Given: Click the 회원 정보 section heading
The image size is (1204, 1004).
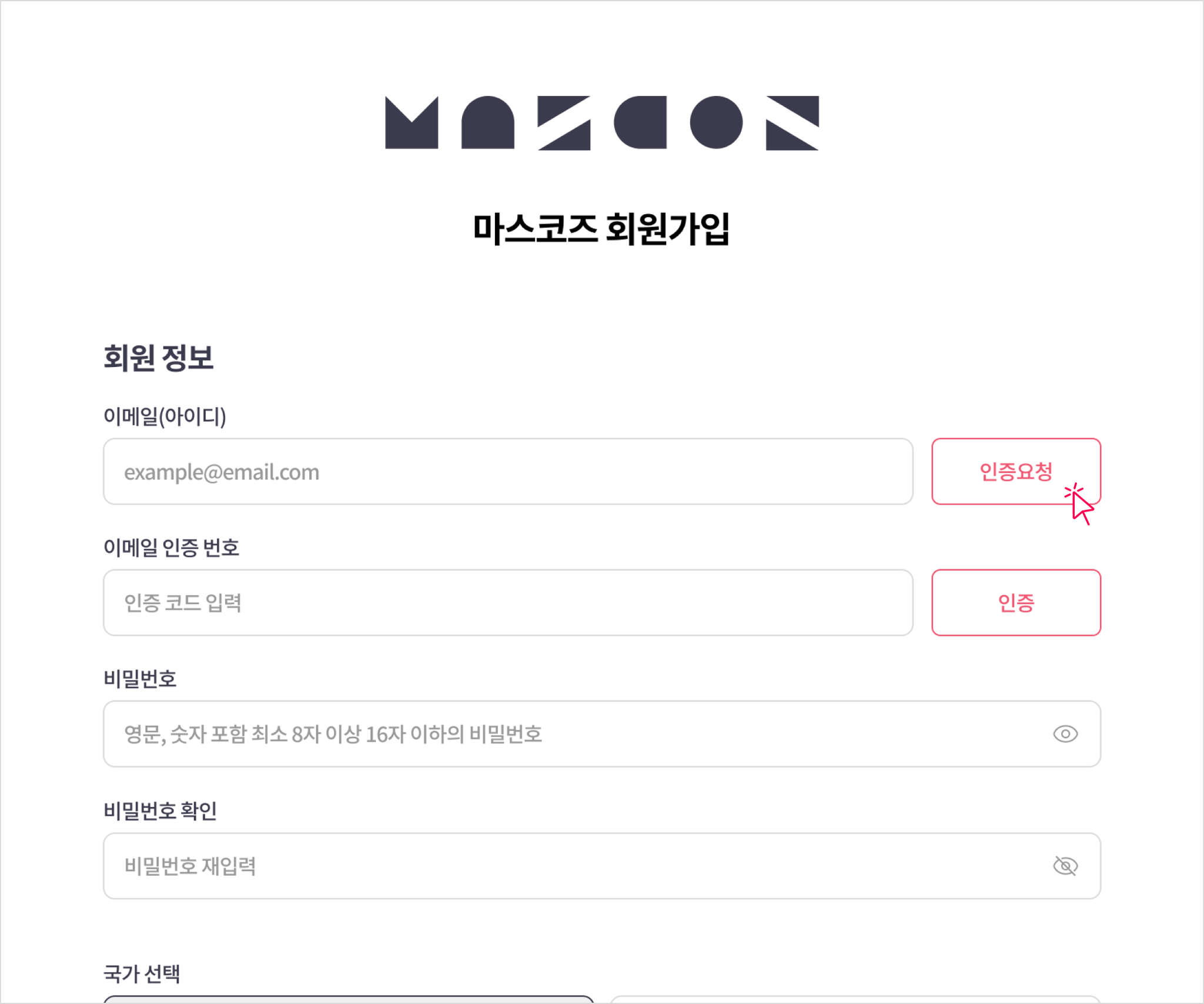Looking at the screenshot, I should [x=158, y=358].
